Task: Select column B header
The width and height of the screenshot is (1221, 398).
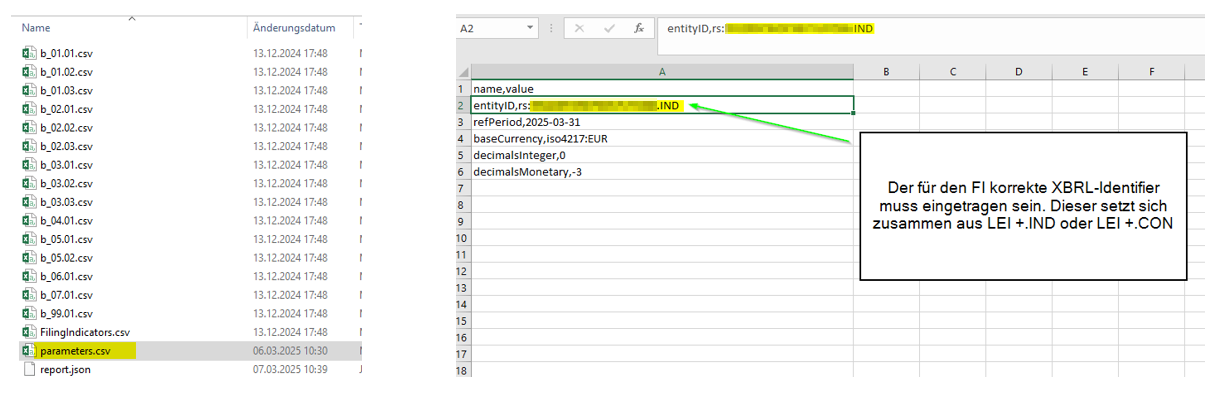Action: [x=887, y=72]
